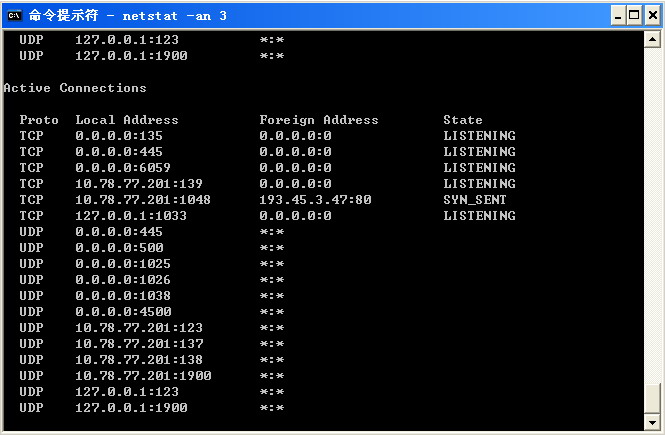This screenshot has height=435, width=665.
Task: Click LISTENING state for port 135
Action: pyautogui.click(x=480, y=136)
